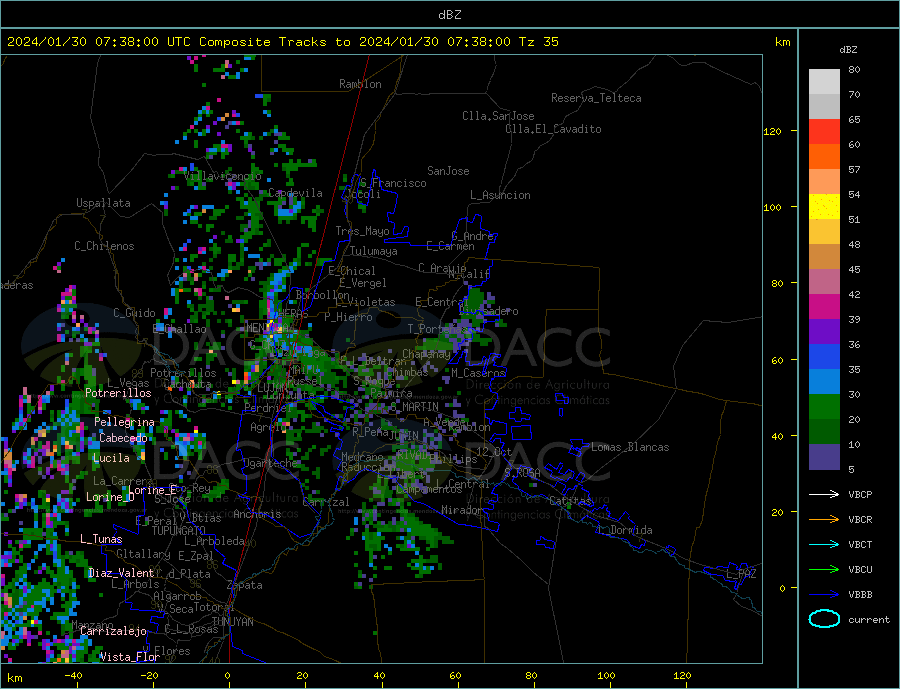
Task: Click the UTC Composite Tracks timestamp header
Action: [x=282, y=42]
